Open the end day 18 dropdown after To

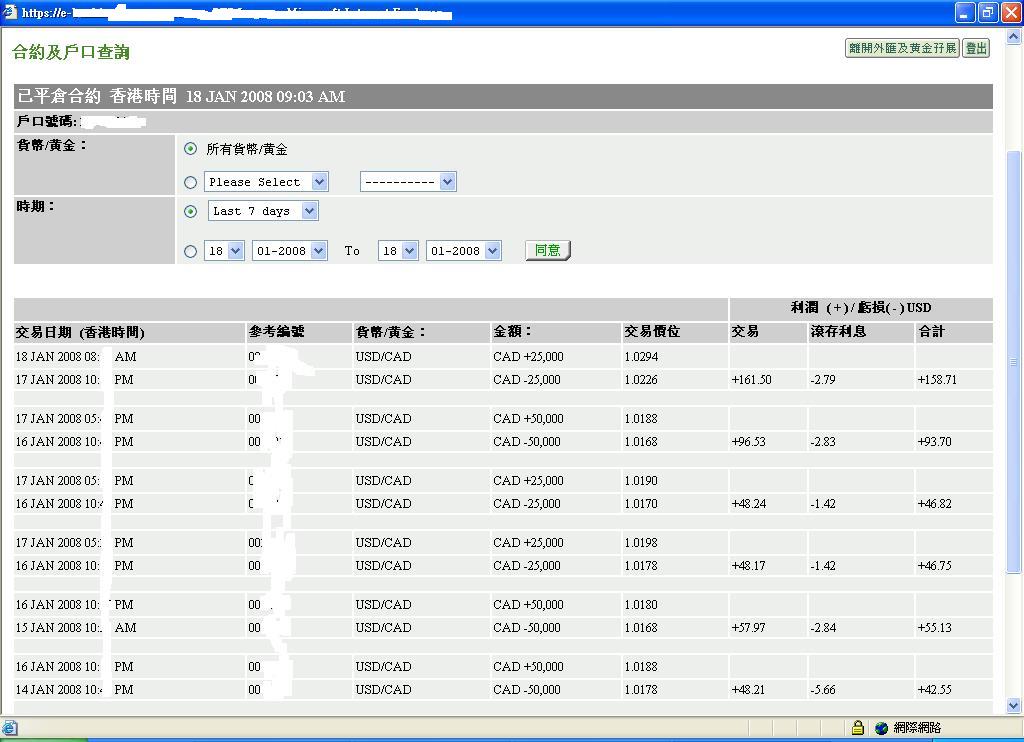coord(398,251)
